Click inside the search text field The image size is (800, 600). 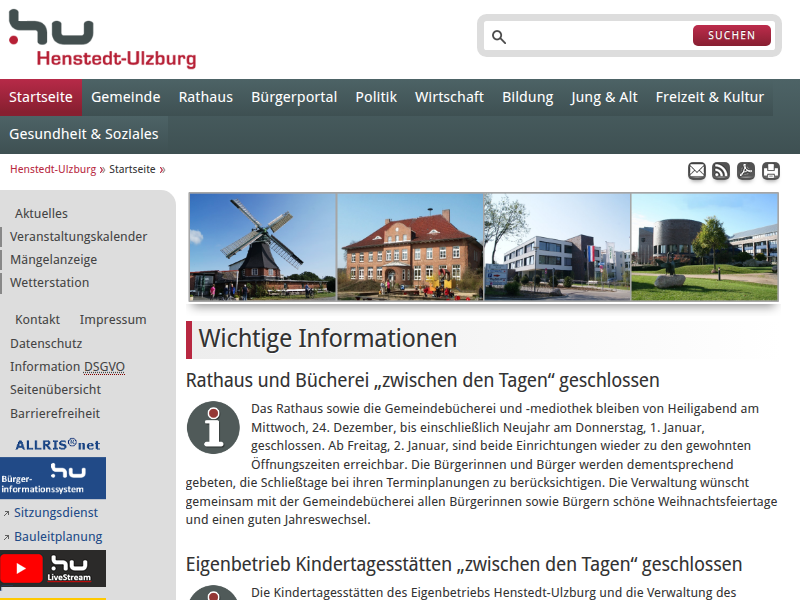[x=600, y=37]
